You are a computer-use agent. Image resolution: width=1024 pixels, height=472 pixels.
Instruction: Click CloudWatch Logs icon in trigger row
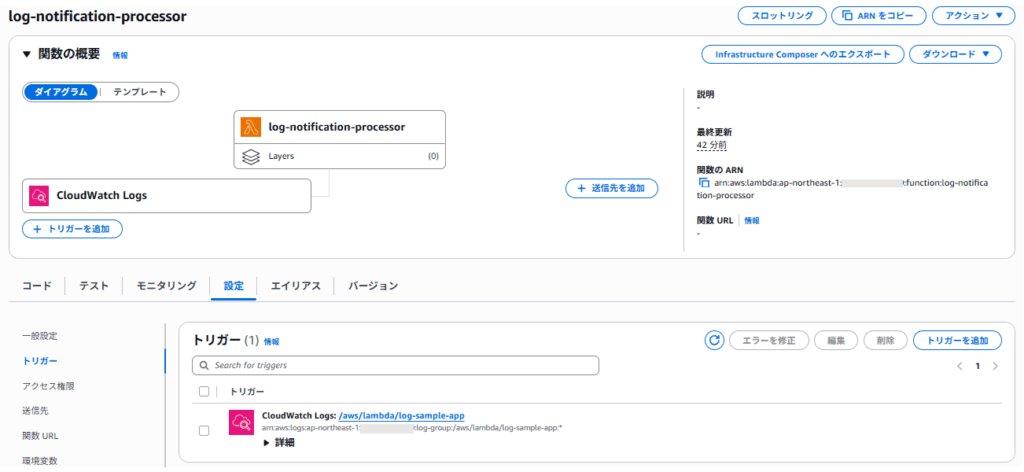(241, 422)
